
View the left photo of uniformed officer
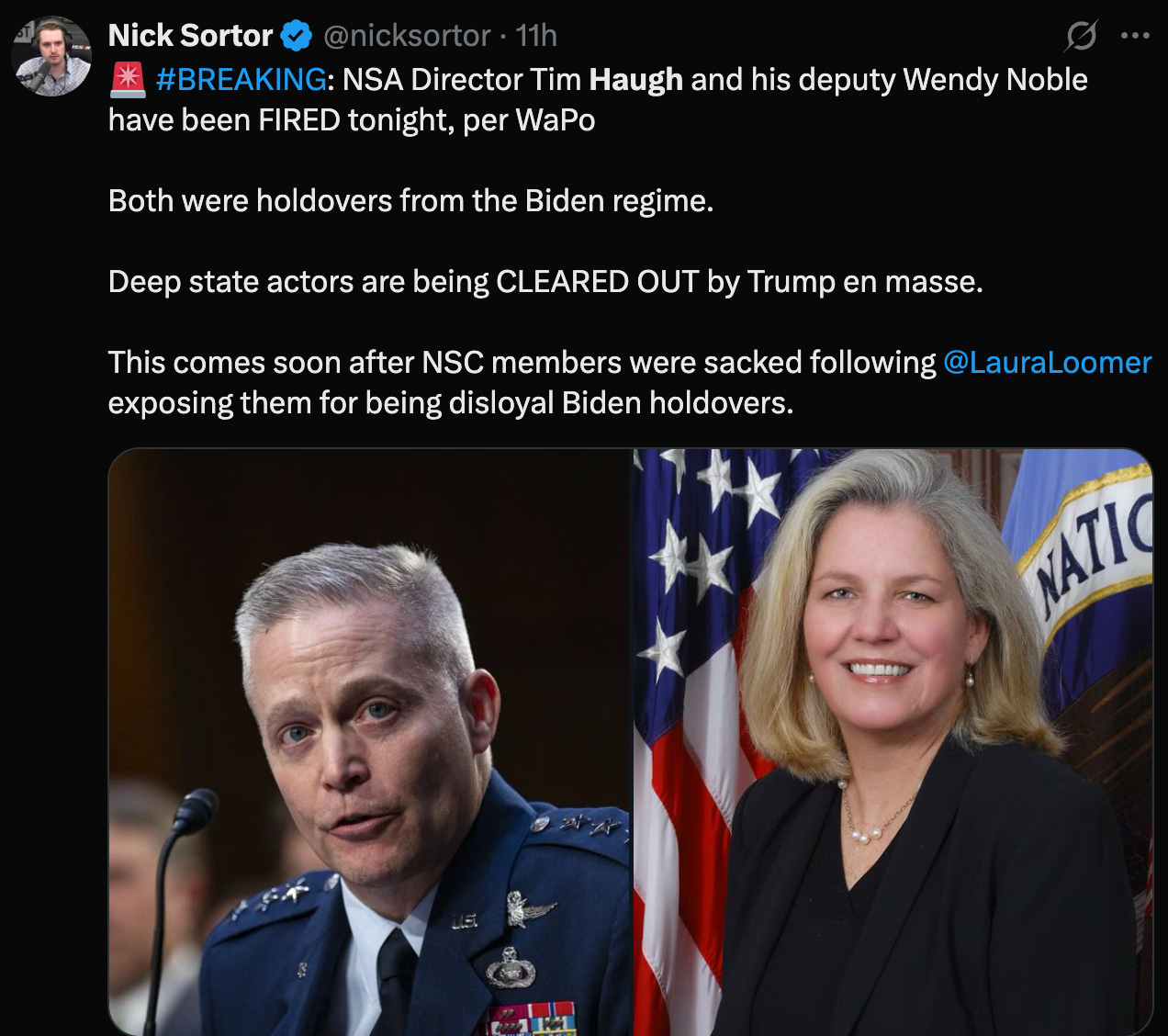[370, 742]
